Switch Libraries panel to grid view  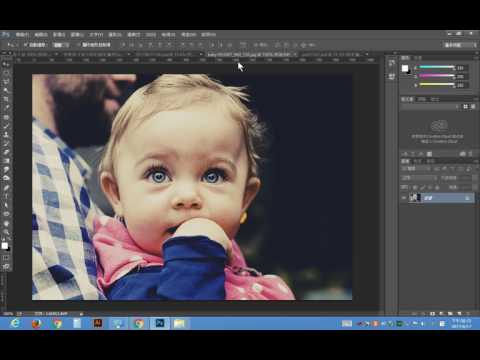tap(465, 107)
